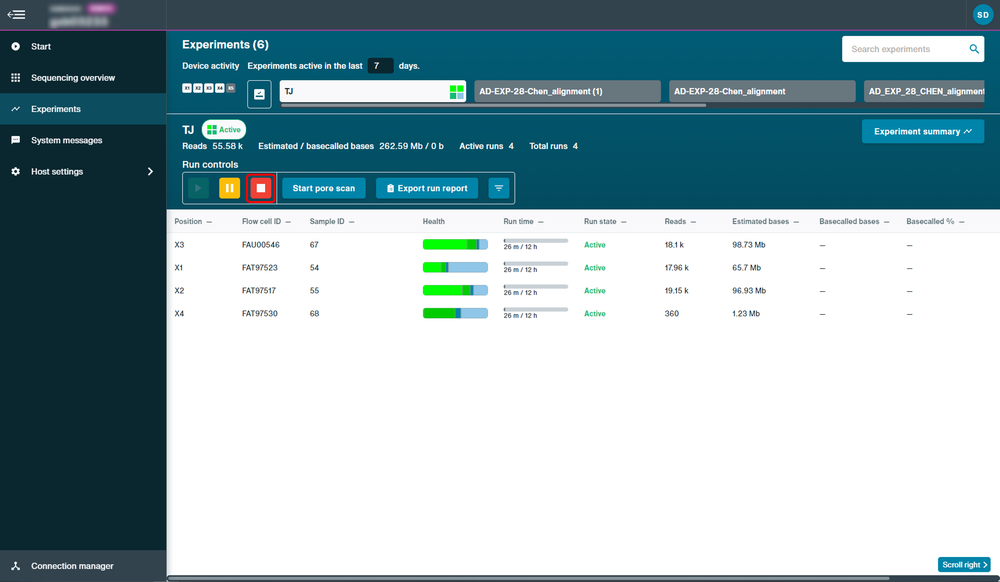
Task: Click the chart icon beside the experiment list
Action: 259,94
